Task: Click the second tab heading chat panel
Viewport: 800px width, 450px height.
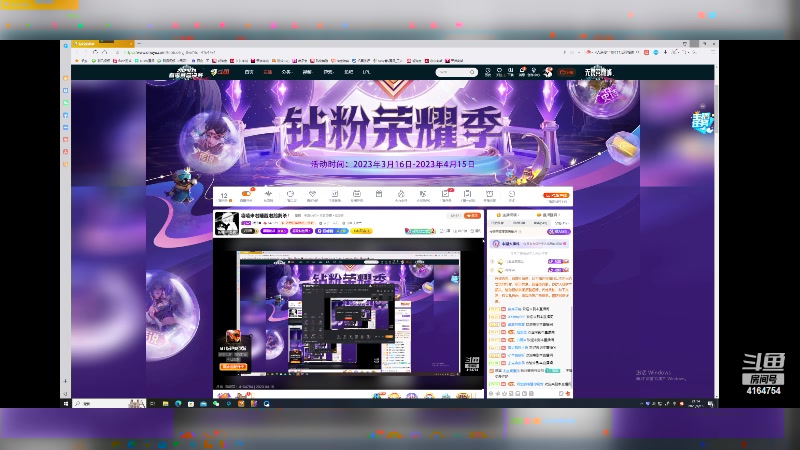Action: (548, 215)
